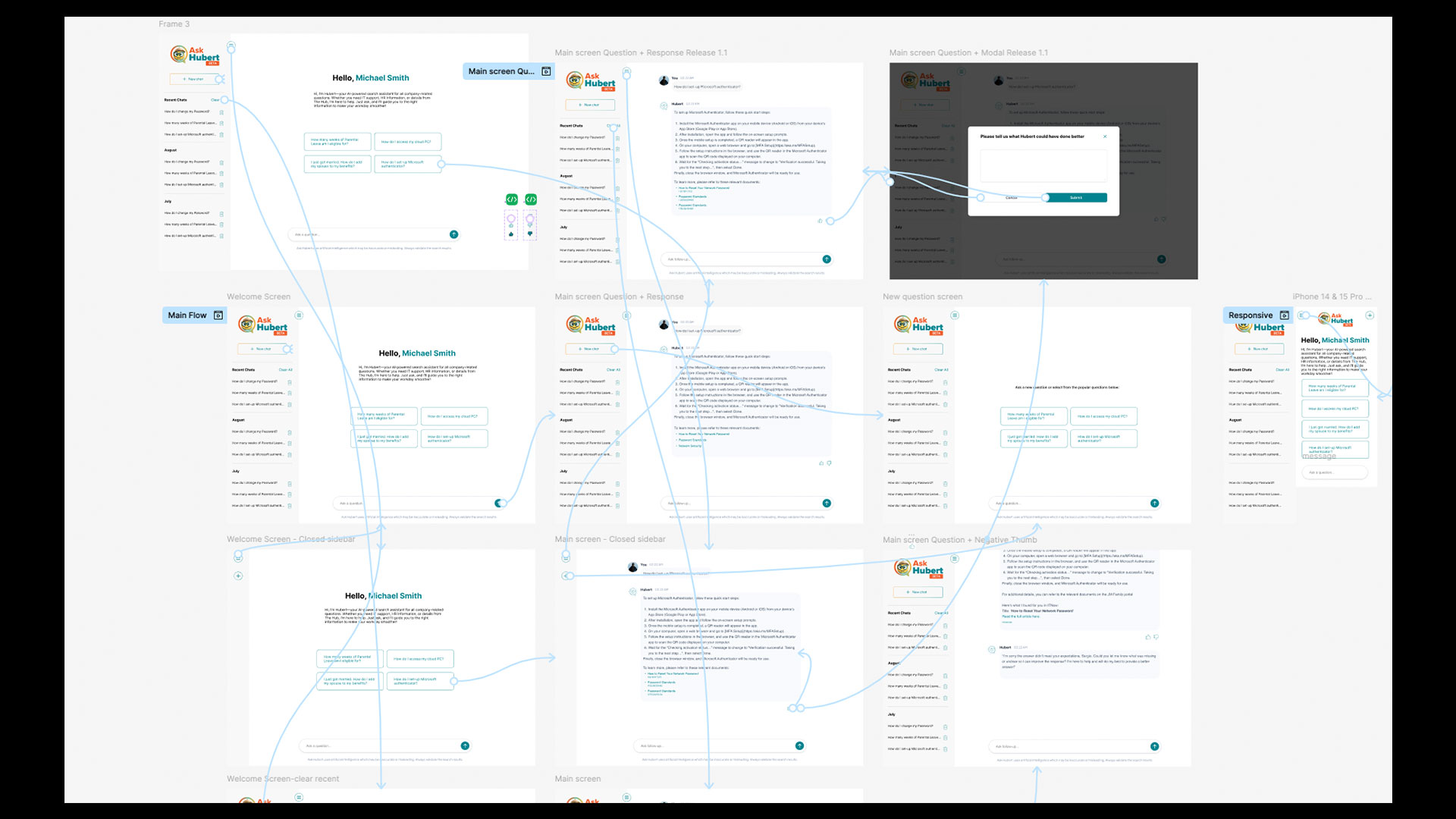
Task: Click play icon on Main Flow label
Action: coord(218,315)
